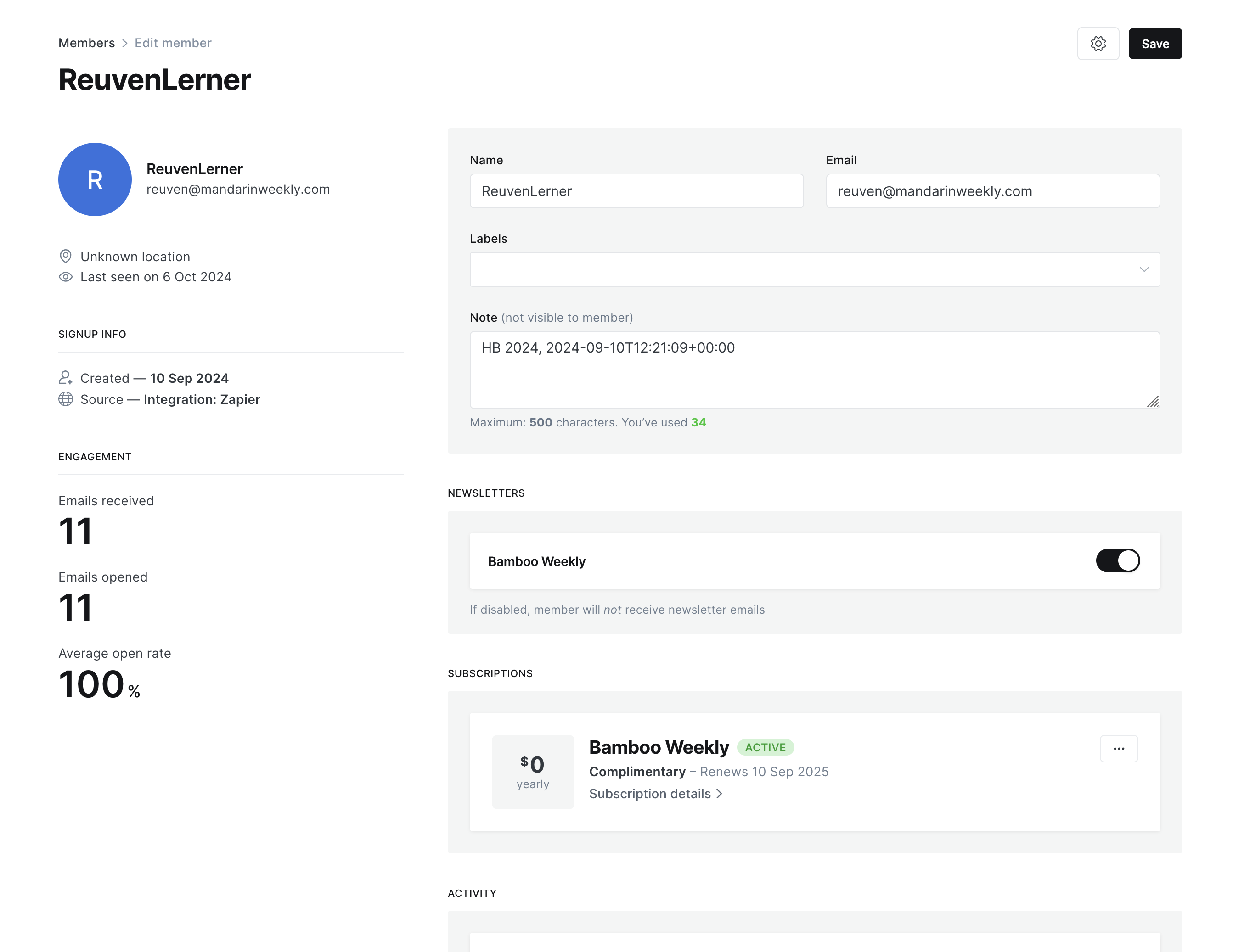Focus the Email input field
This screenshot has width=1250, height=952.
992,191
